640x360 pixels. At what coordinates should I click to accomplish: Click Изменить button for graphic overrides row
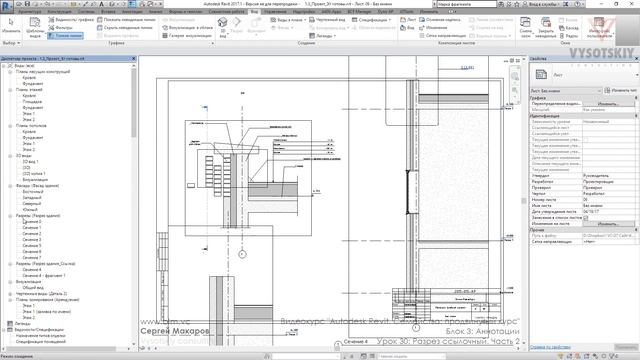coord(609,104)
